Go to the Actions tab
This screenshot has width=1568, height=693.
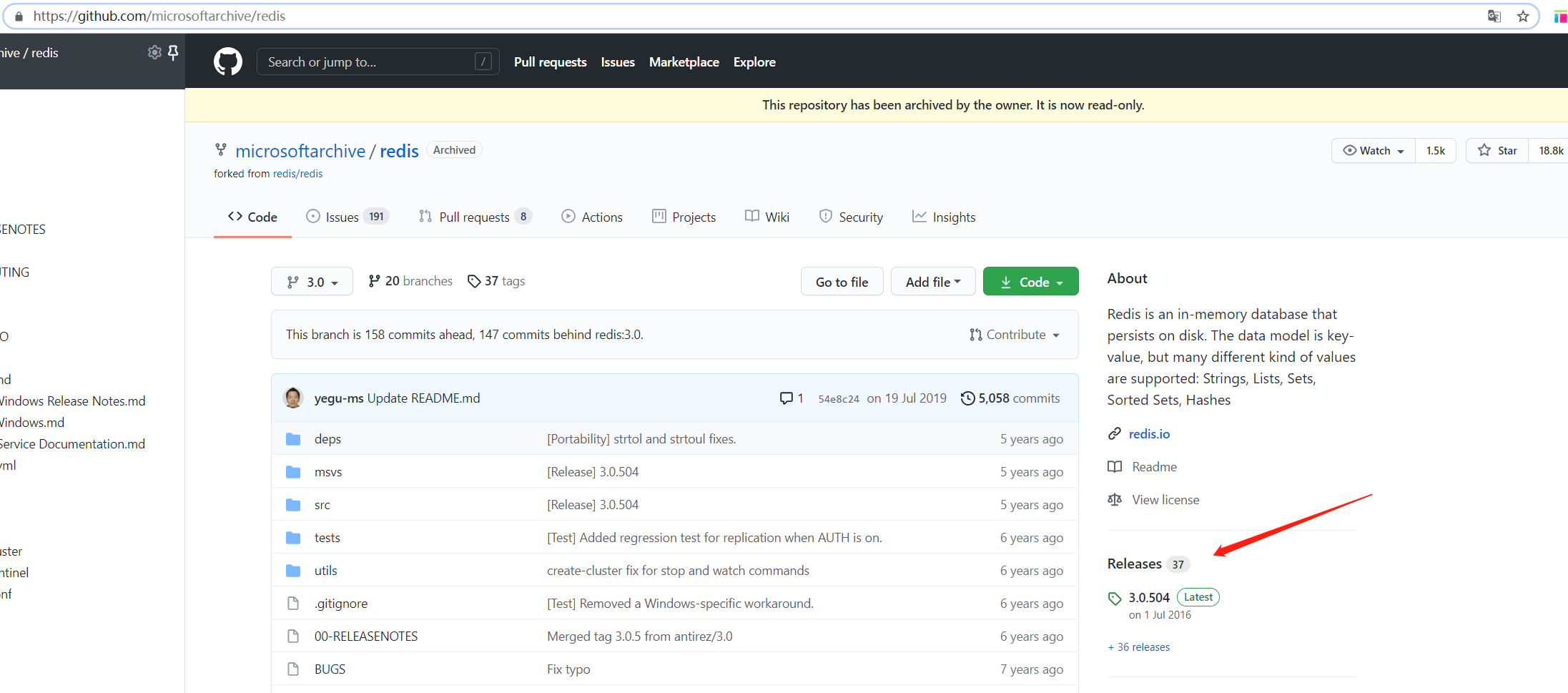pyautogui.click(x=592, y=217)
